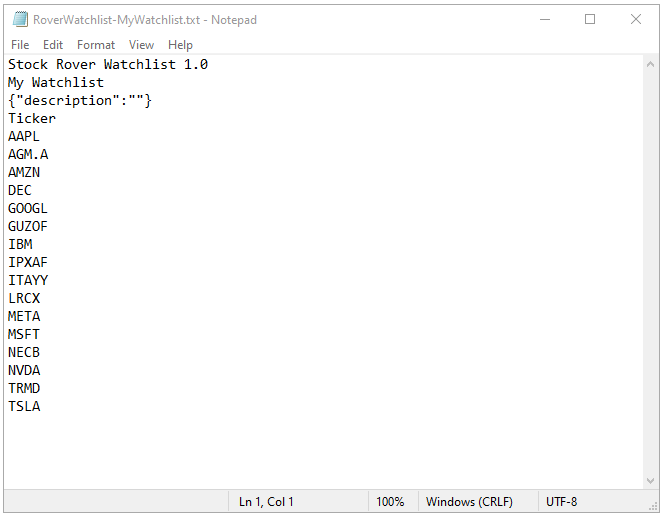Open the Format menu

tap(96, 45)
